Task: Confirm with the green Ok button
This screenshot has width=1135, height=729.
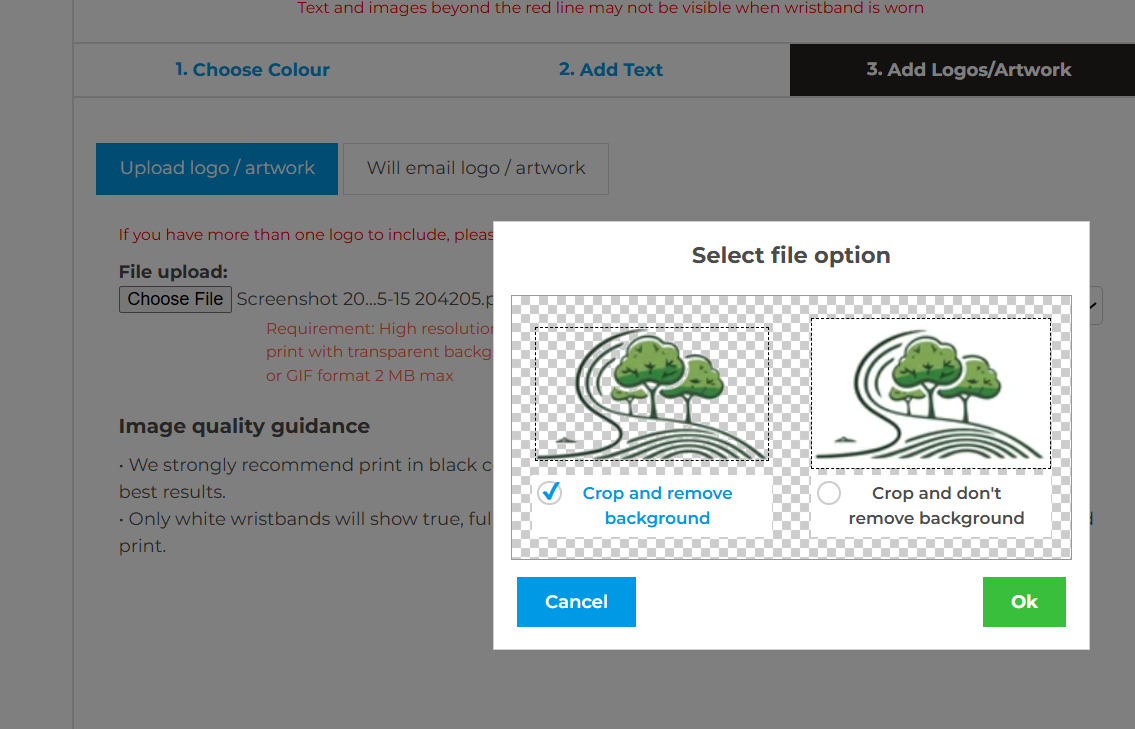Action: [x=1024, y=602]
